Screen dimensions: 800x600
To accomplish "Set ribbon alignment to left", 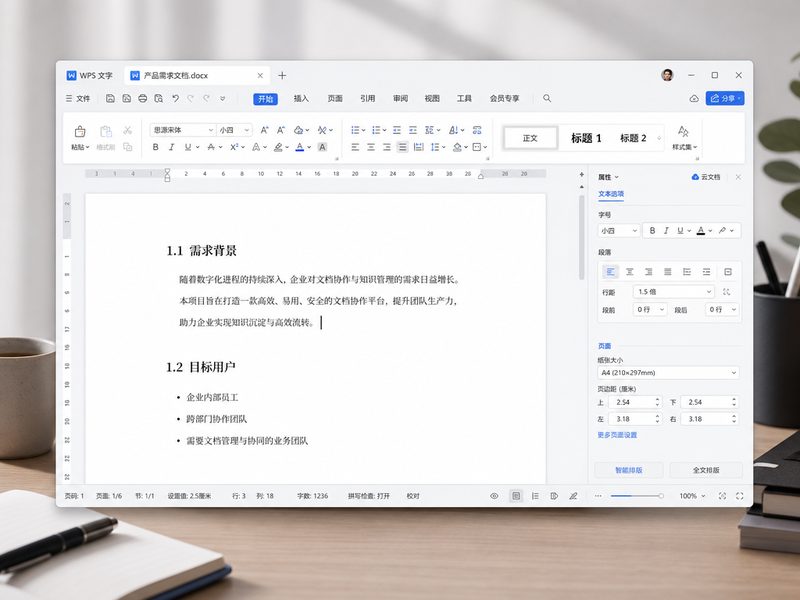I will [355, 147].
